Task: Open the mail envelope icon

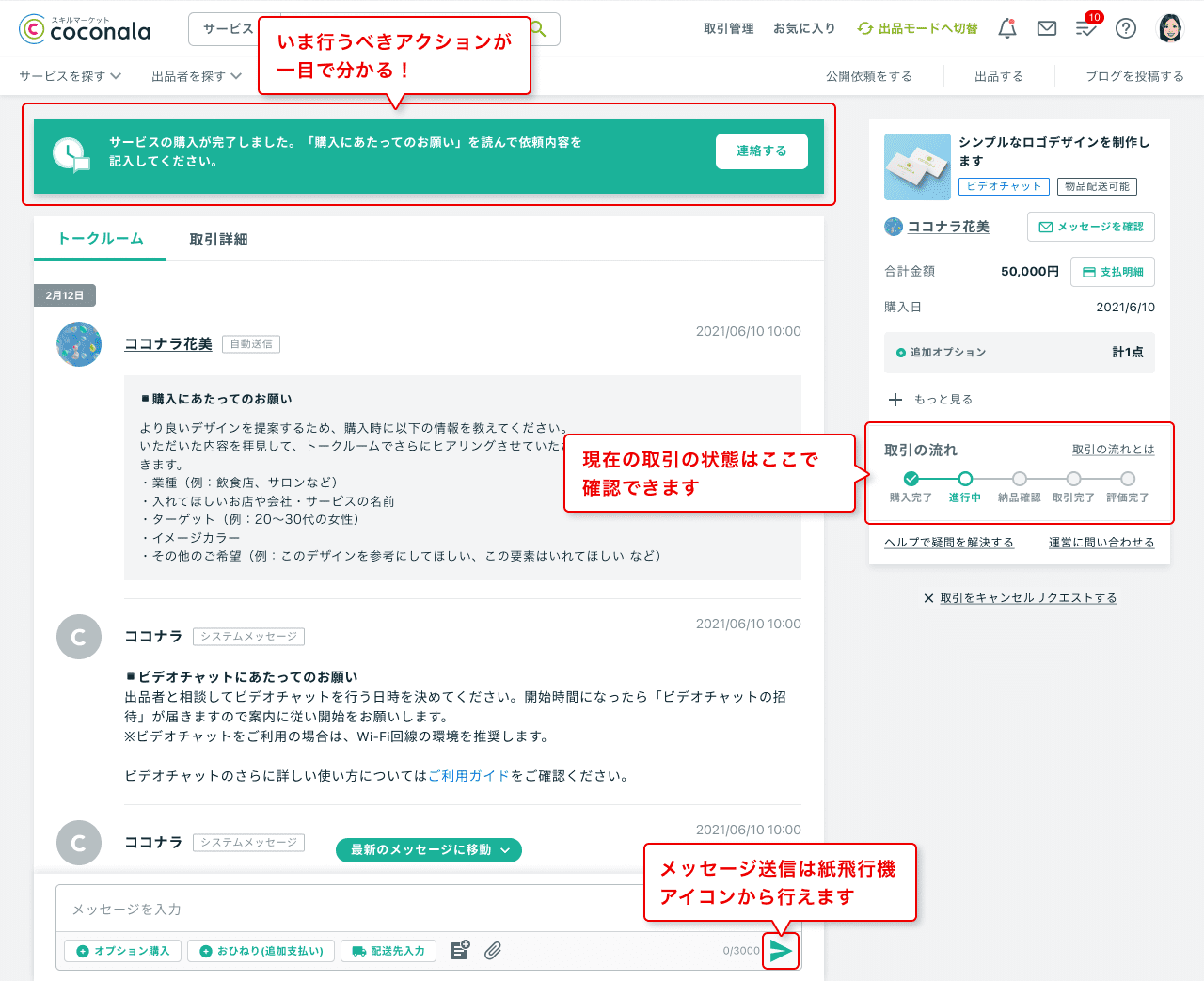Action: [x=1046, y=28]
